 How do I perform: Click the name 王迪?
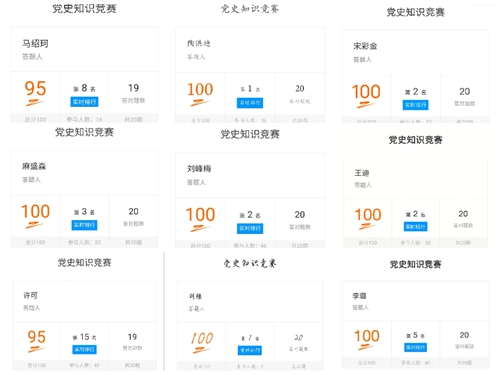pos(362,173)
